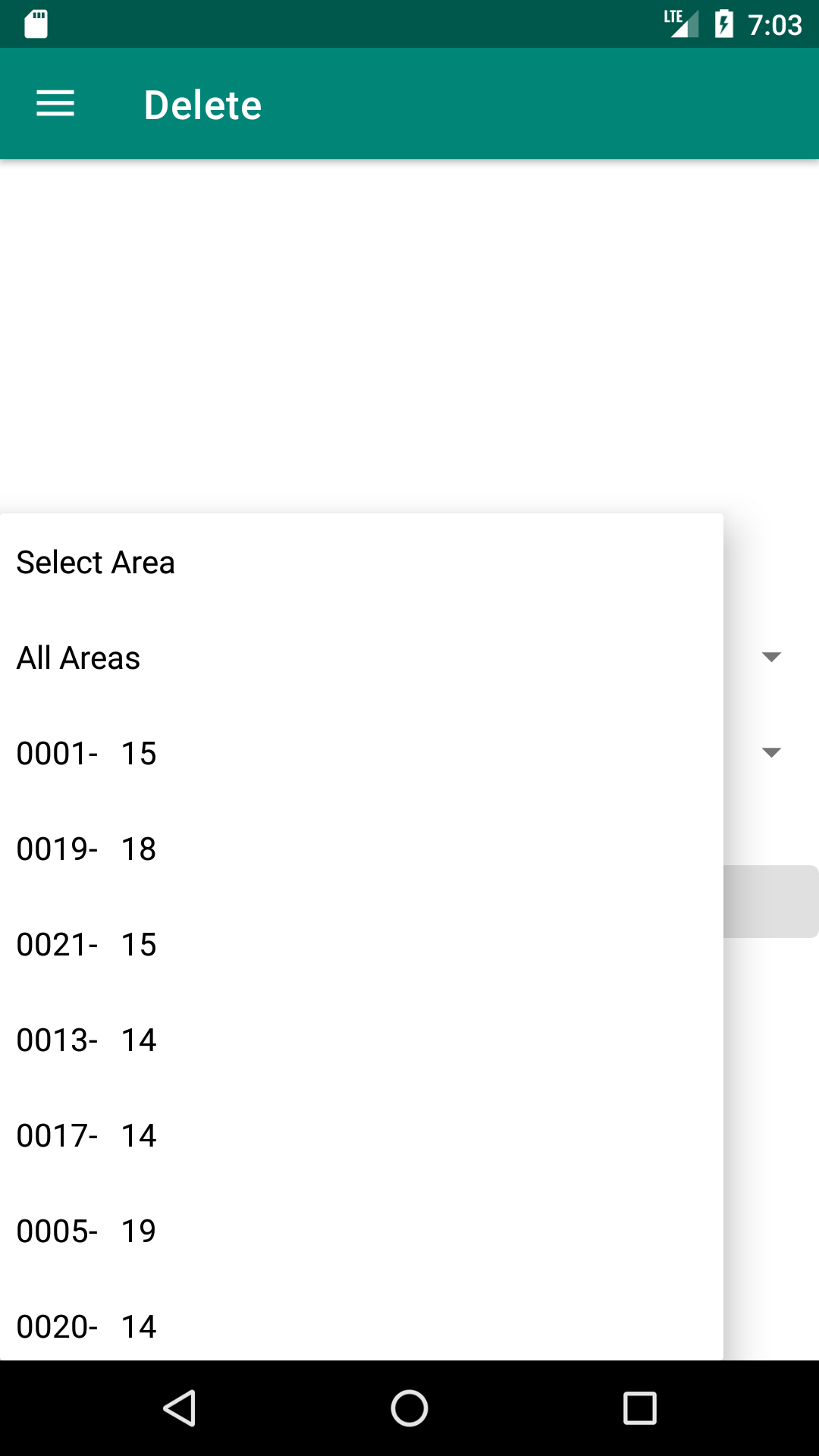819x1456 pixels.
Task: Tap the LTE signal indicator
Action: 680,24
